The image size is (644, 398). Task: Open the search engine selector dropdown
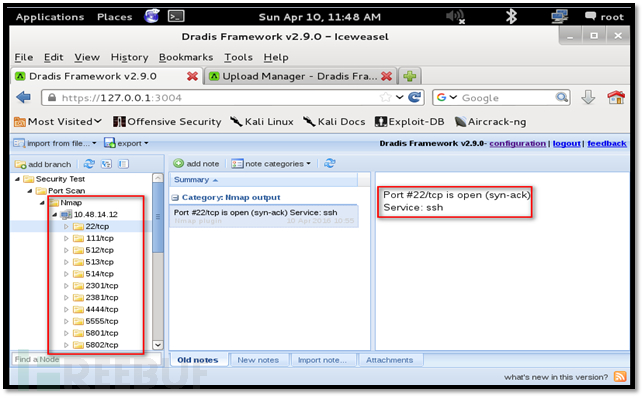point(447,97)
